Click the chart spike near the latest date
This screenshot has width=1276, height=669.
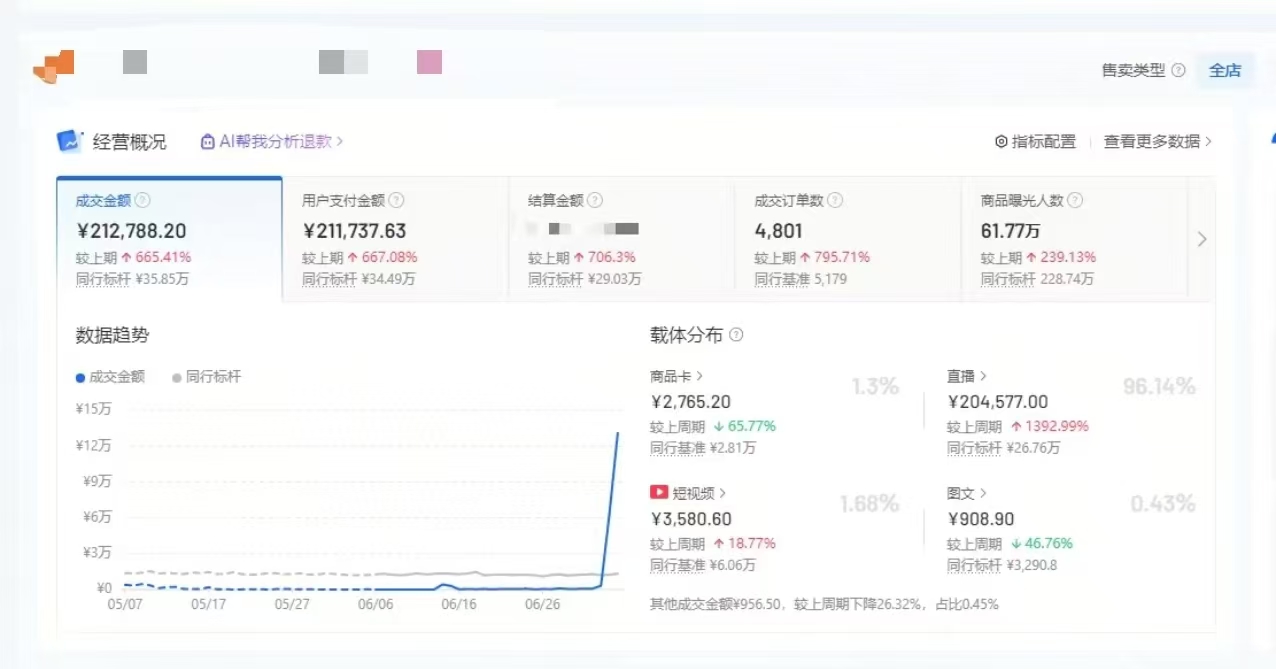(x=617, y=434)
